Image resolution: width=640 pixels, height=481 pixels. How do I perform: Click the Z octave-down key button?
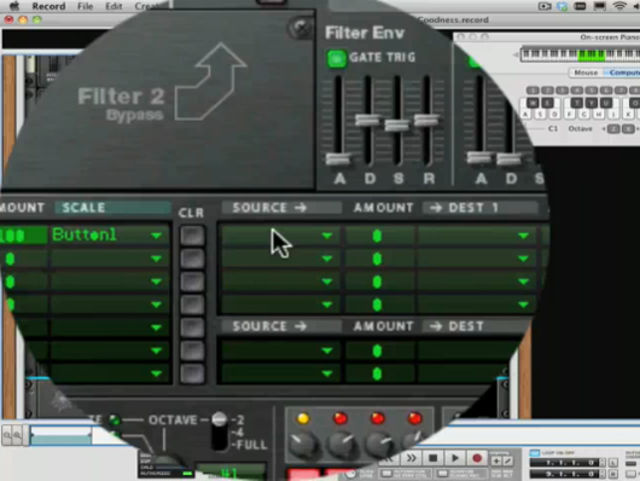pos(613,129)
